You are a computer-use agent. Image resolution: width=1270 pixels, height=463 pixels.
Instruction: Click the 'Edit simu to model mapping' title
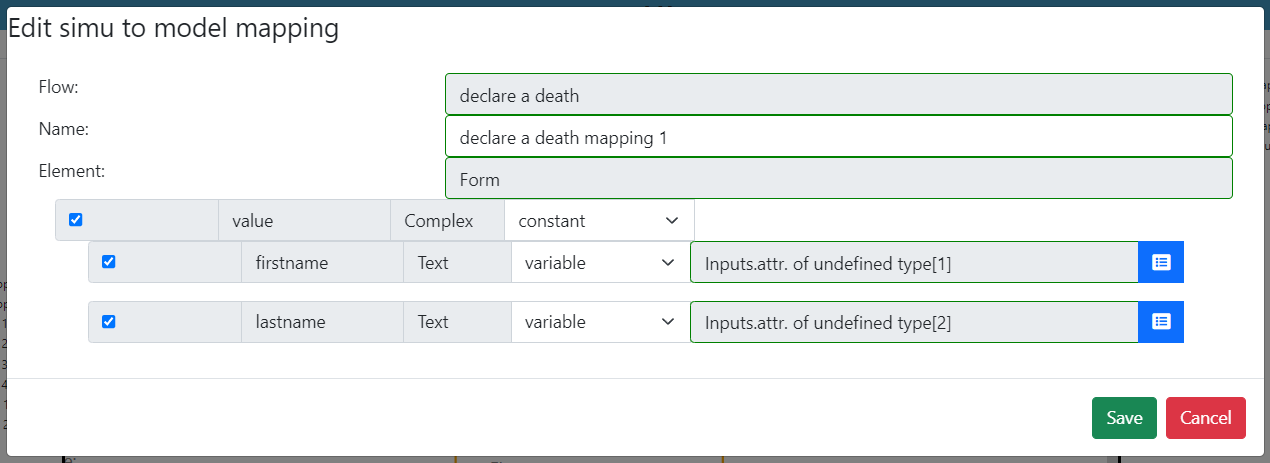pyautogui.click(x=173, y=29)
